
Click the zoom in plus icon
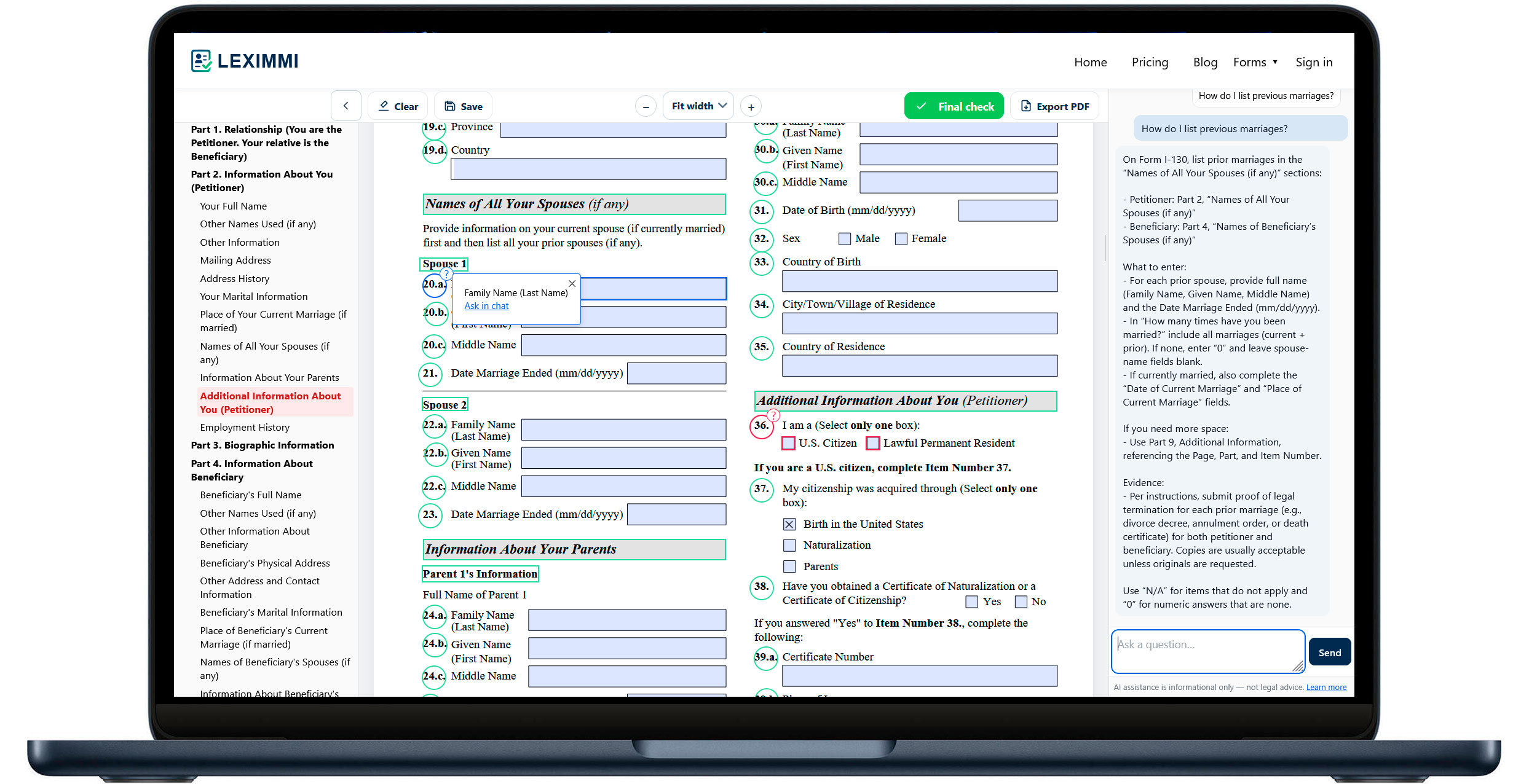coord(751,107)
